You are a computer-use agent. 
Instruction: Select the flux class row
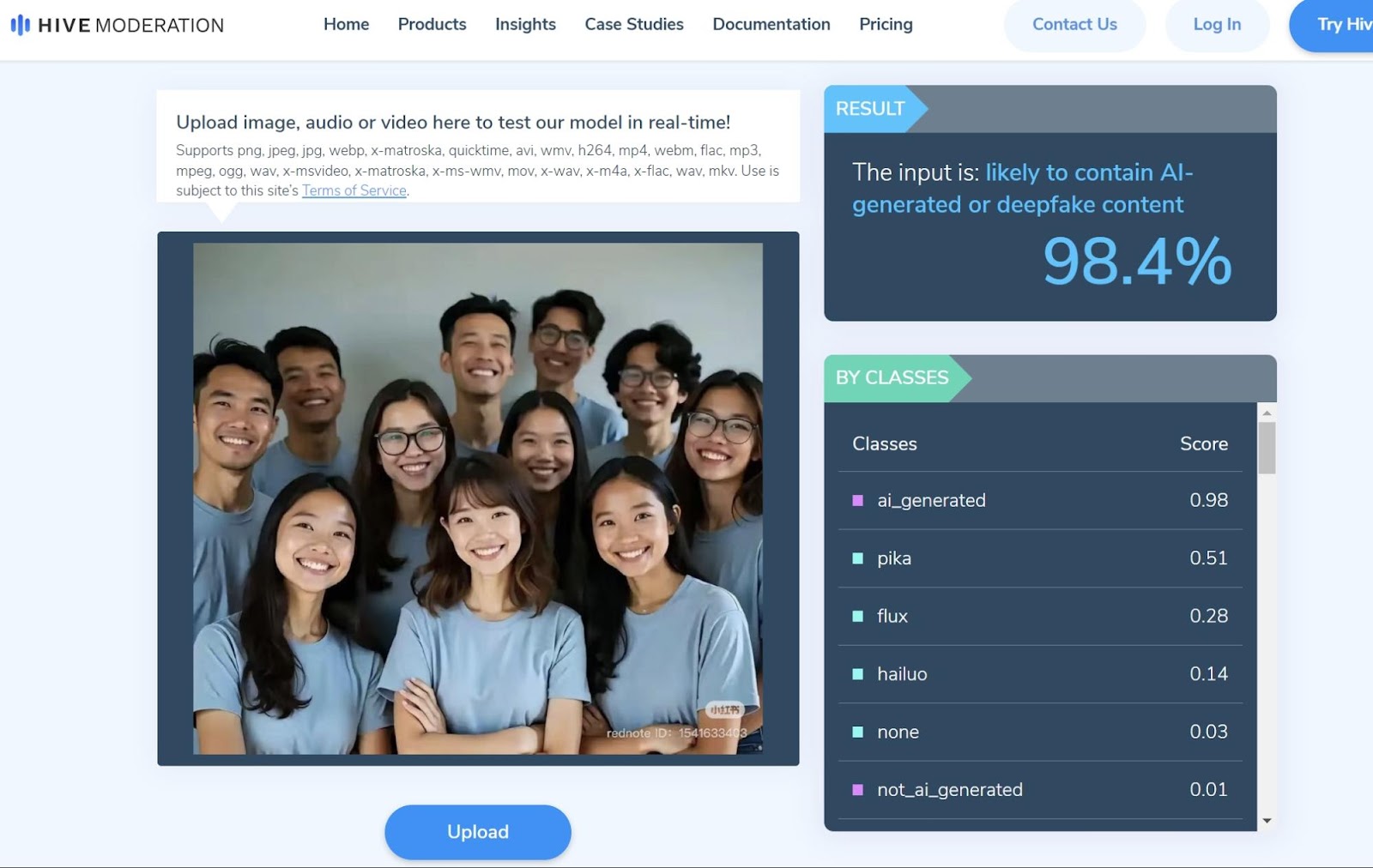[1038, 616]
